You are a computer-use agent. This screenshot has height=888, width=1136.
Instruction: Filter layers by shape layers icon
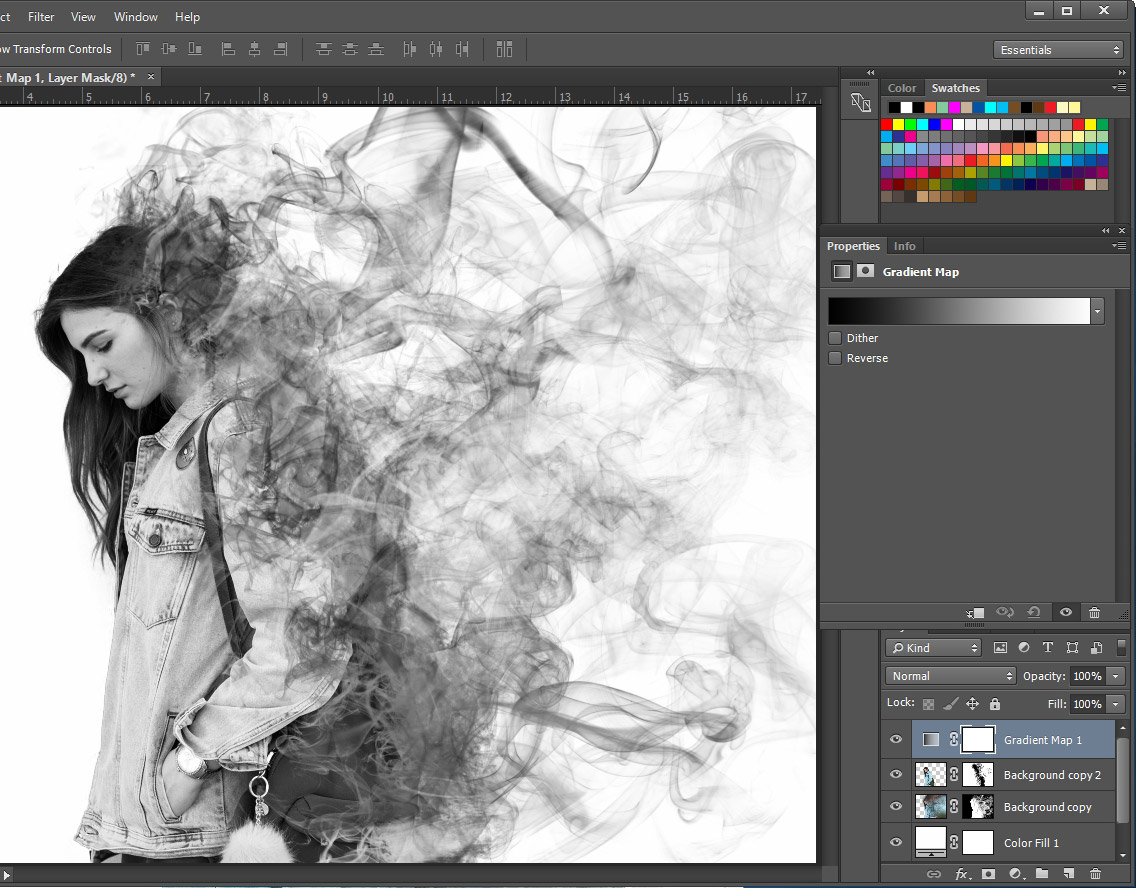[1072, 648]
